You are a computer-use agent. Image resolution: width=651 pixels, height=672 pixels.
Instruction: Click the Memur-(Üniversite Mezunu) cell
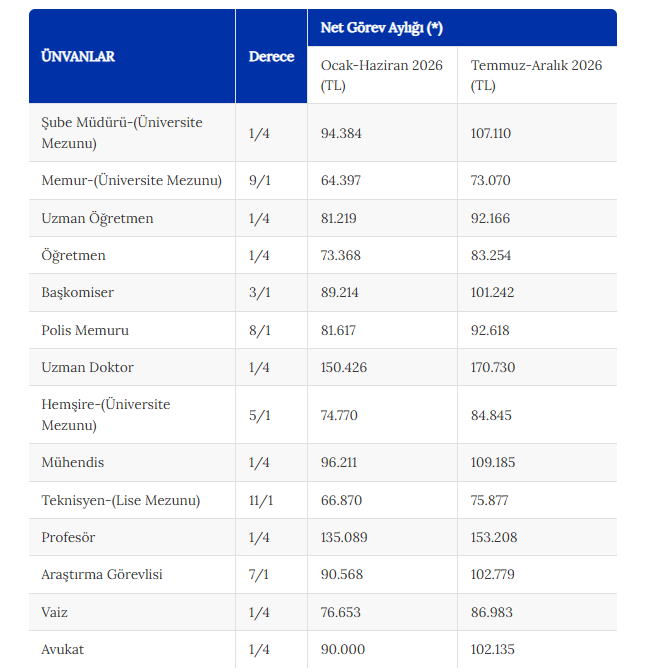[132, 180]
